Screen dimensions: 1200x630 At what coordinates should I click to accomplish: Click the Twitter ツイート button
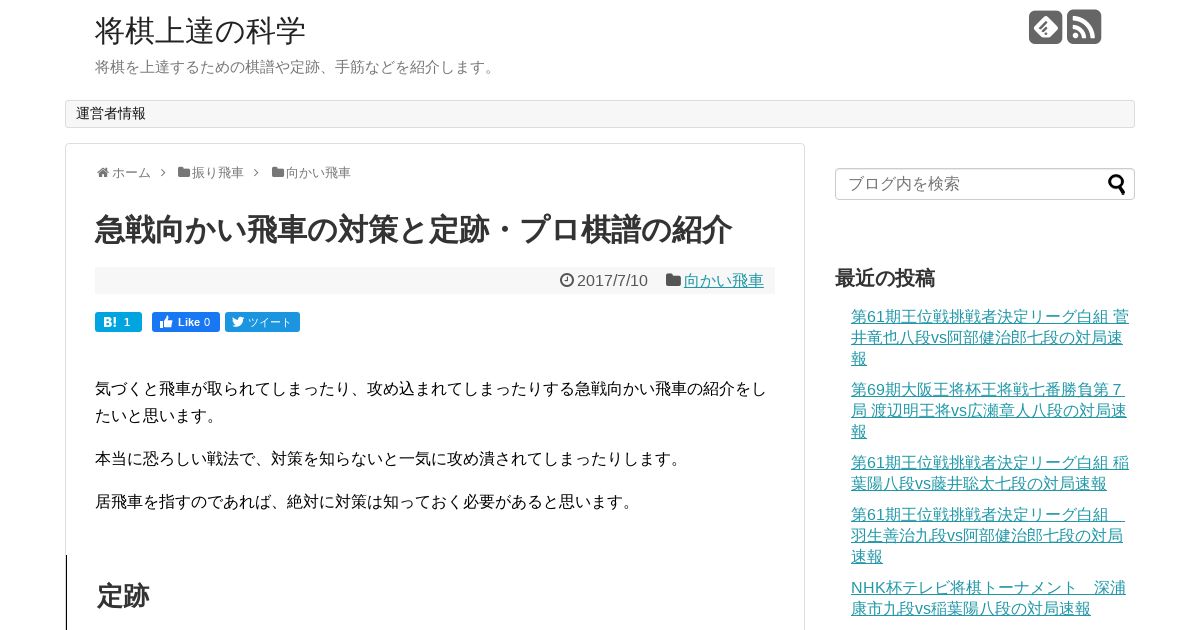coord(262,322)
